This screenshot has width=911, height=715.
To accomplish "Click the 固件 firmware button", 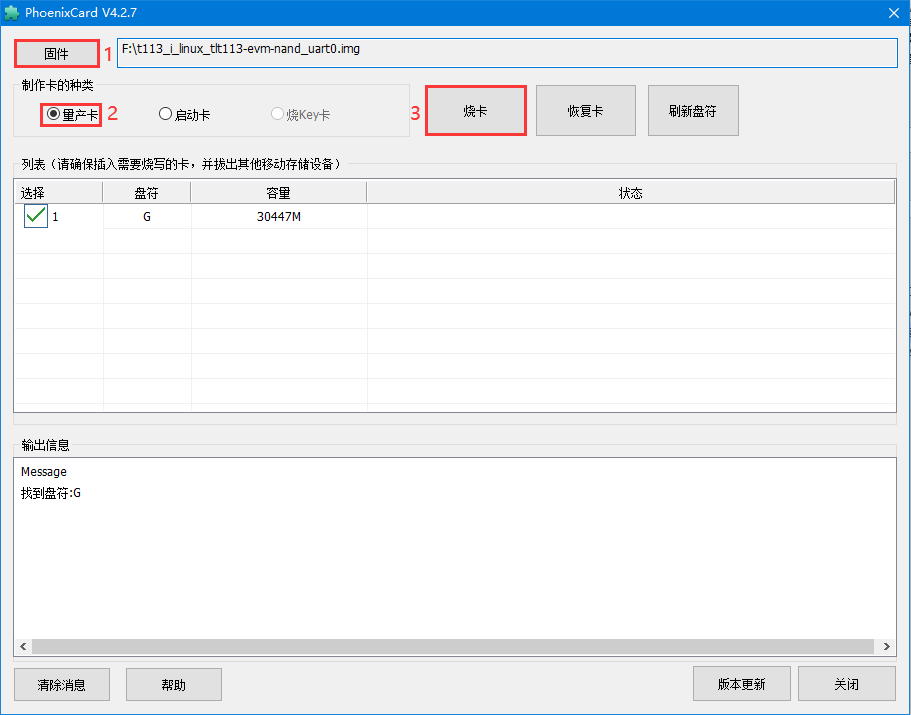I will coord(56,54).
